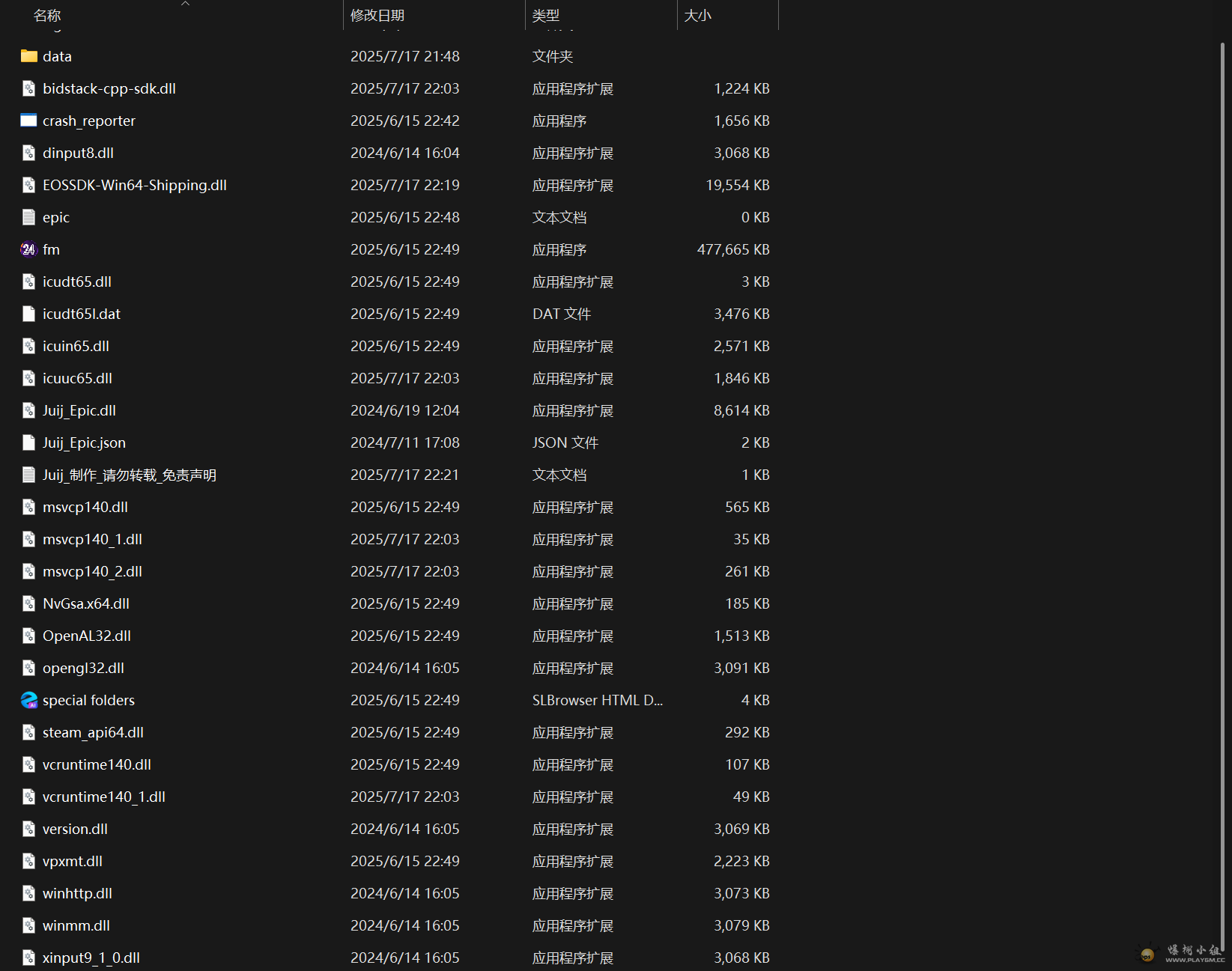
Task: Click the 8,614 KB size value
Action: tap(741, 410)
